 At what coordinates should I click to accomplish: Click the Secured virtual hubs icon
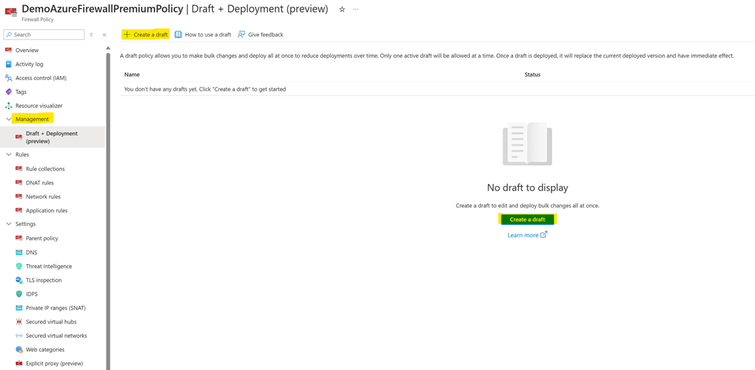click(x=19, y=322)
